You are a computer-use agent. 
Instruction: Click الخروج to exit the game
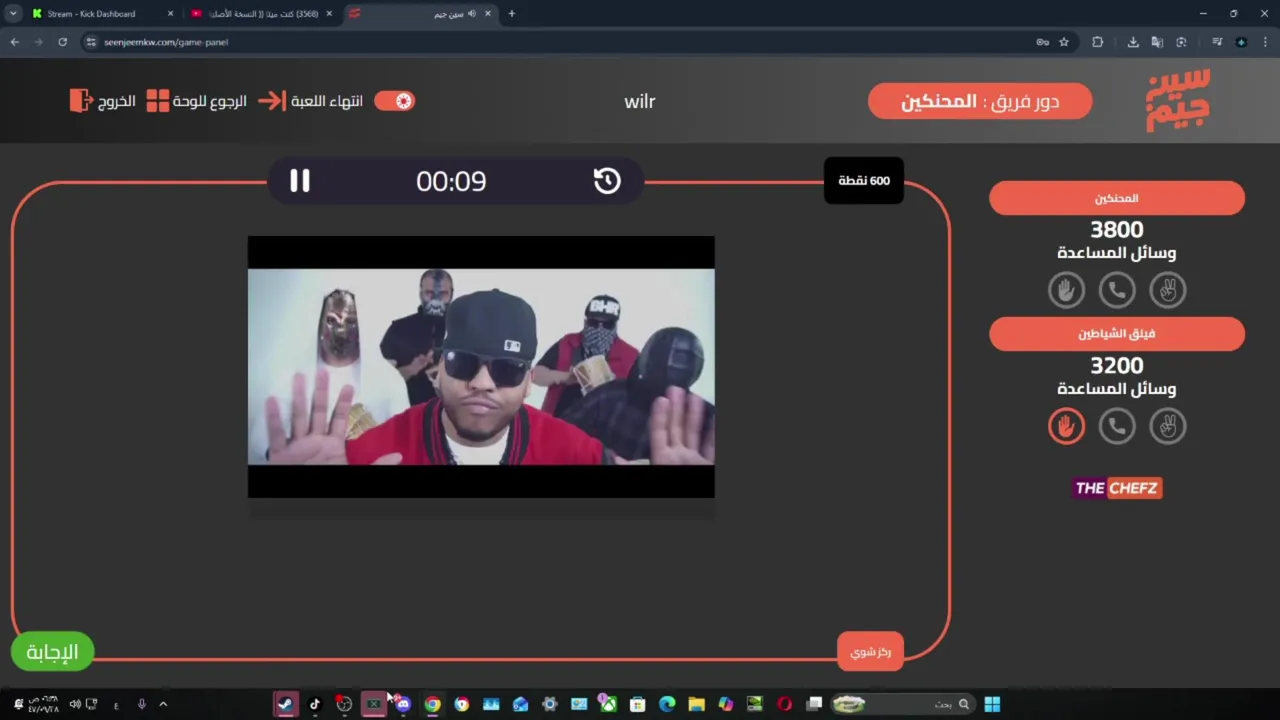point(103,101)
